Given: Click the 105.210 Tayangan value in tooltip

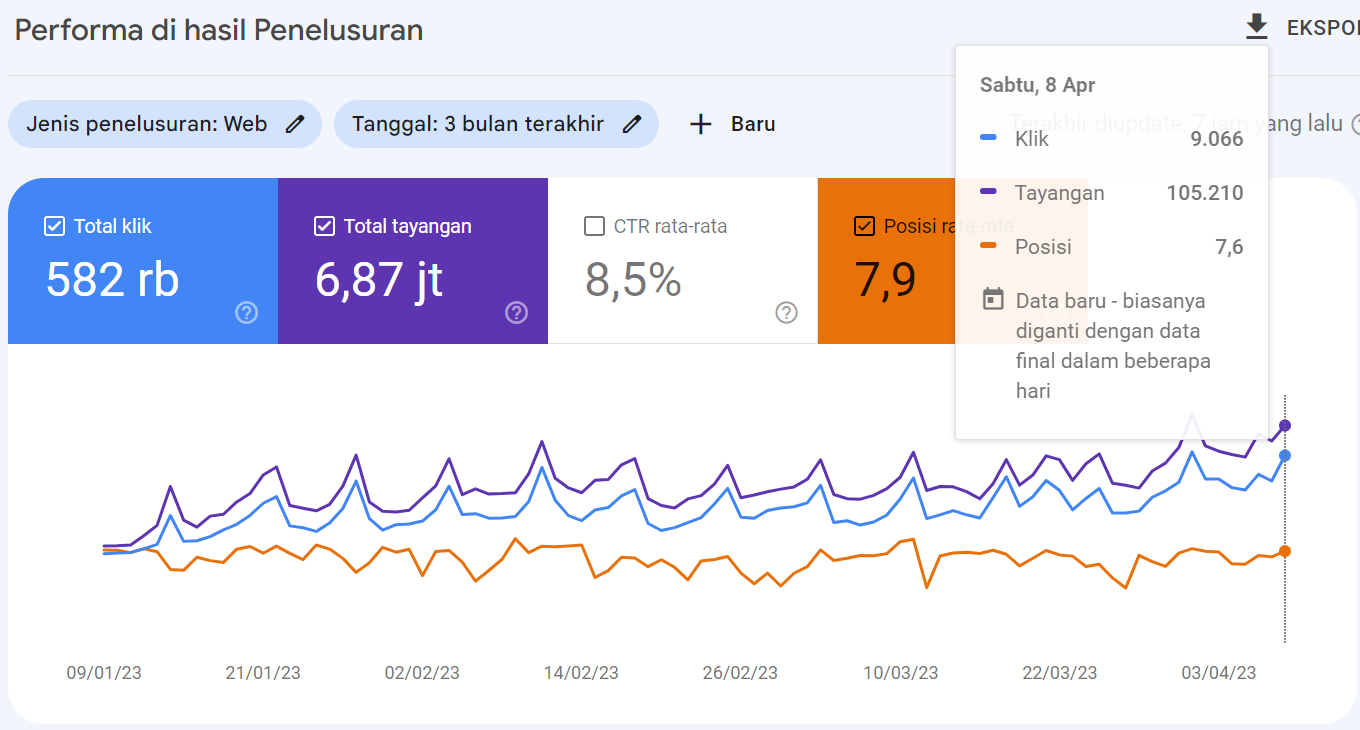Looking at the screenshot, I should 1205,193.
